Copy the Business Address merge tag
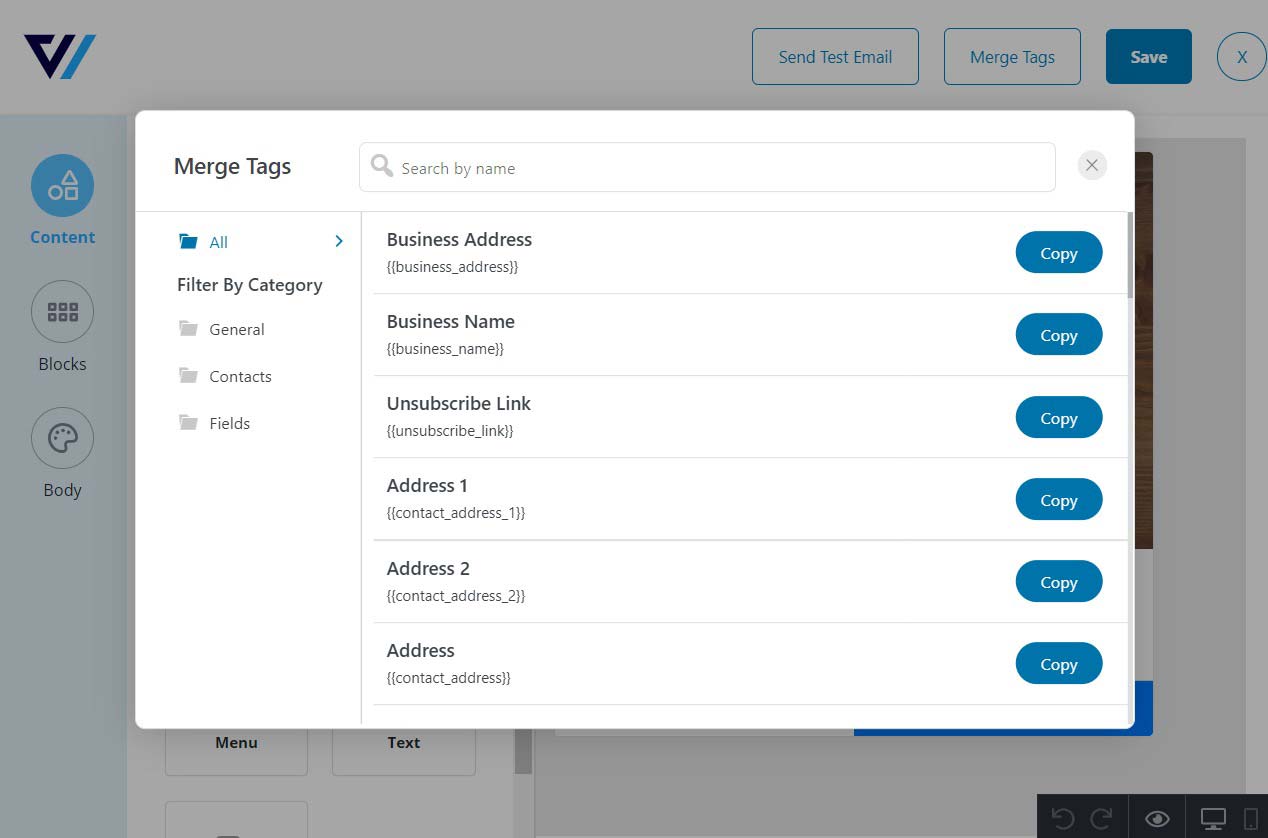Viewport: 1268px width, 838px height. (1058, 252)
